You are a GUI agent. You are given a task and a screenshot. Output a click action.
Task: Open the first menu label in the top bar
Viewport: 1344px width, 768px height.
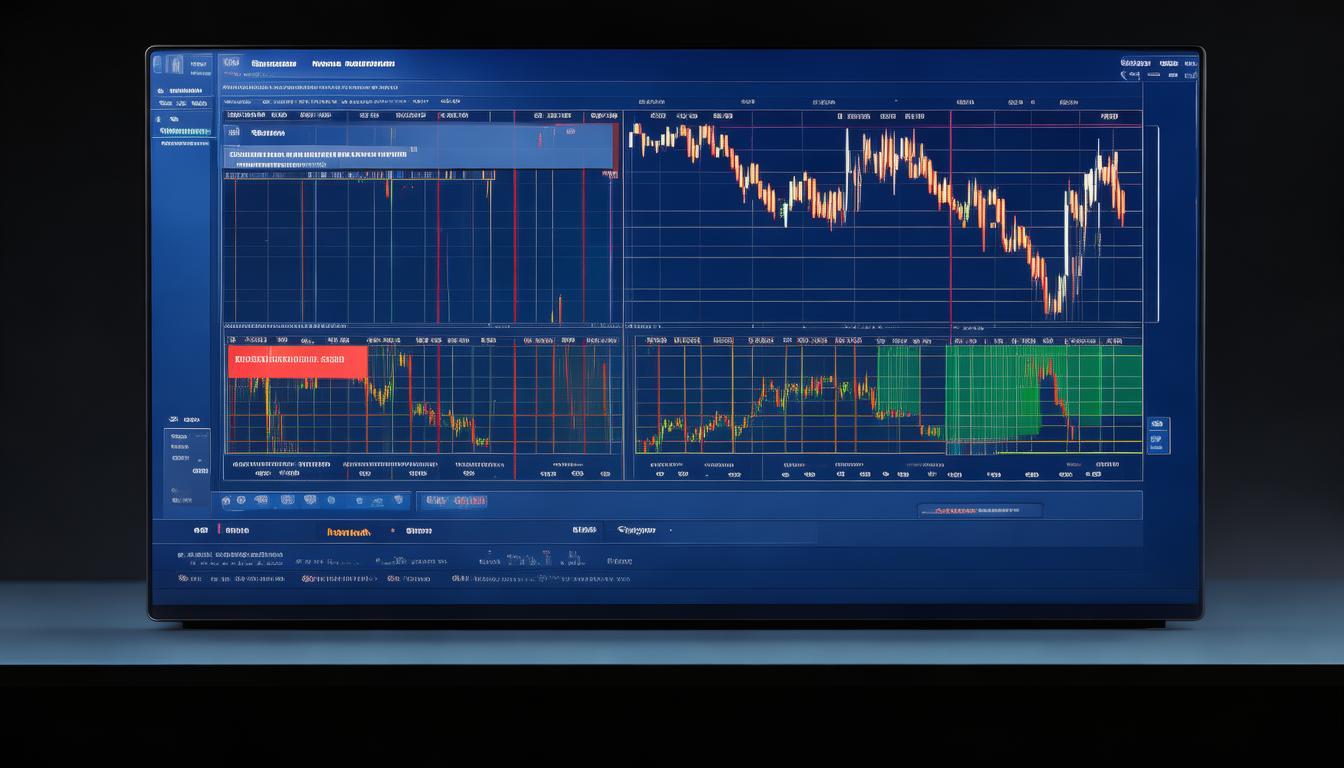(273, 63)
